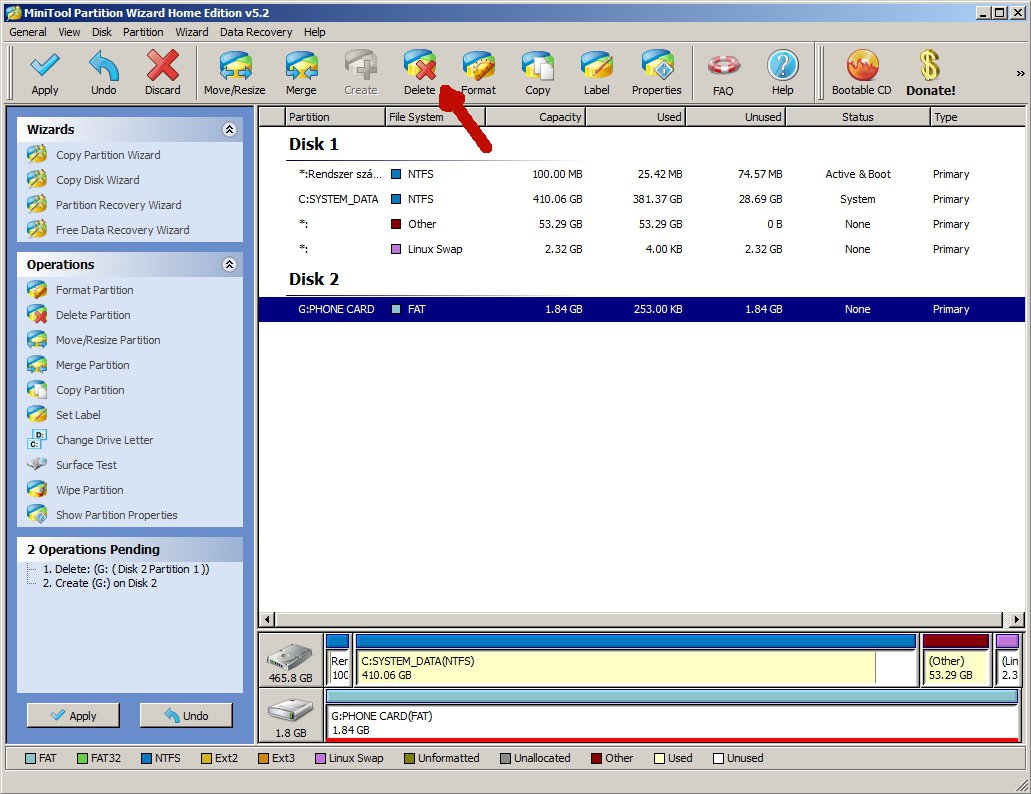Click the Format toolbar icon
The height and width of the screenshot is (794, 1031).
click(x=479, y=73)
